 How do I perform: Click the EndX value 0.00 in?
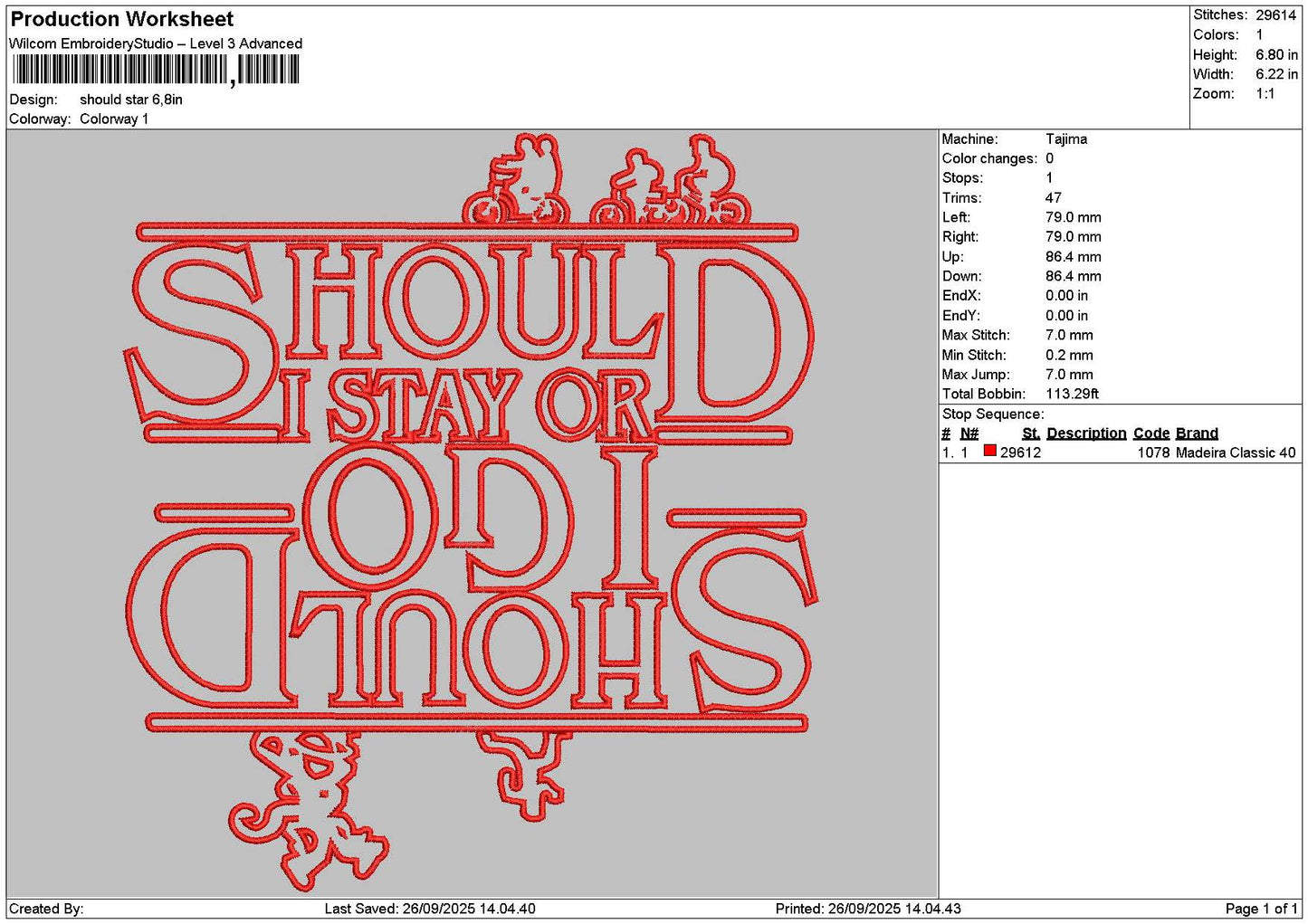point(1067,296)
